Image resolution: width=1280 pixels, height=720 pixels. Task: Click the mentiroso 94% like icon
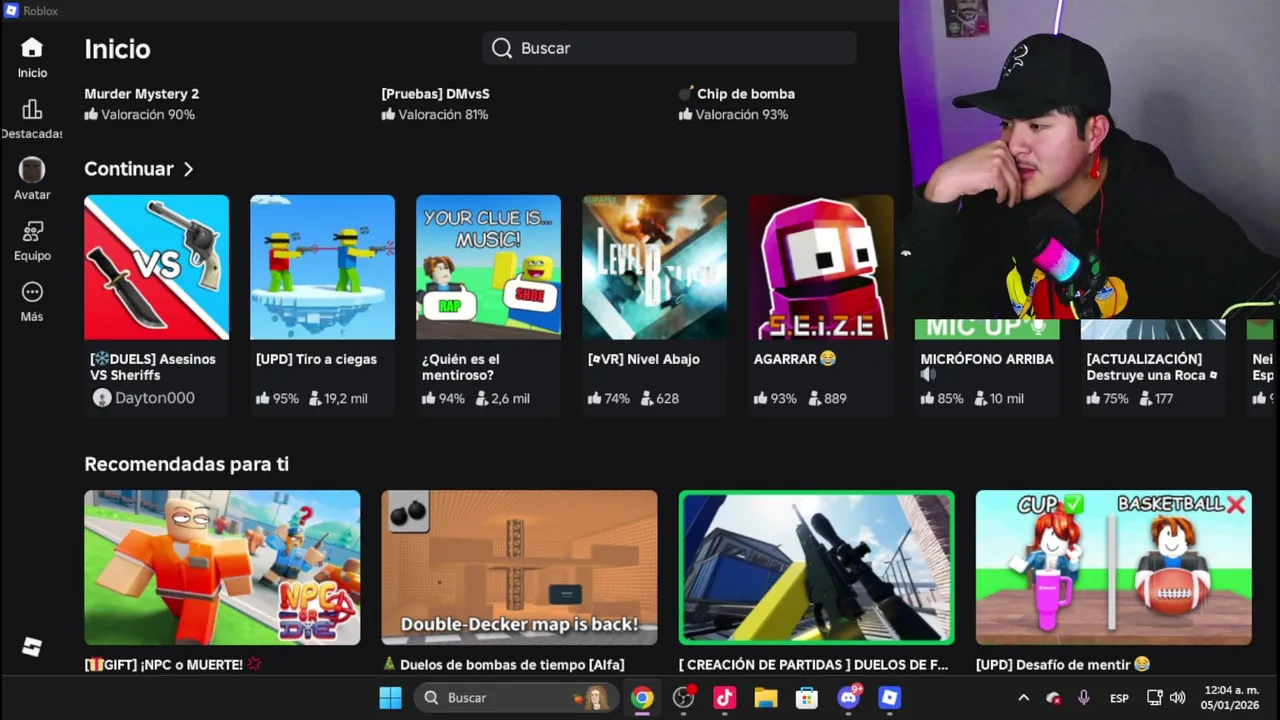[x=428, y=398]
